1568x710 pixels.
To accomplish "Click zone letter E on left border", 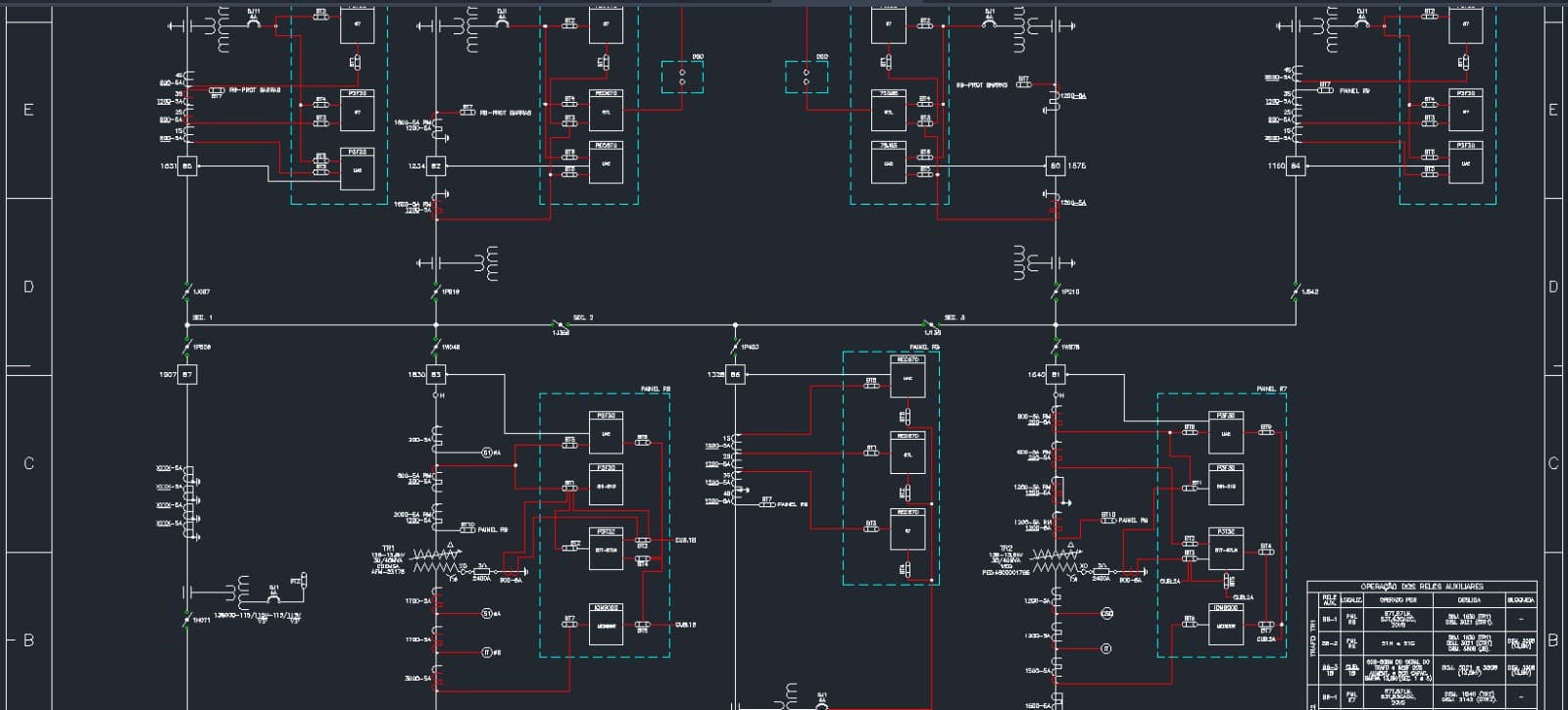I will click(28, 110).
